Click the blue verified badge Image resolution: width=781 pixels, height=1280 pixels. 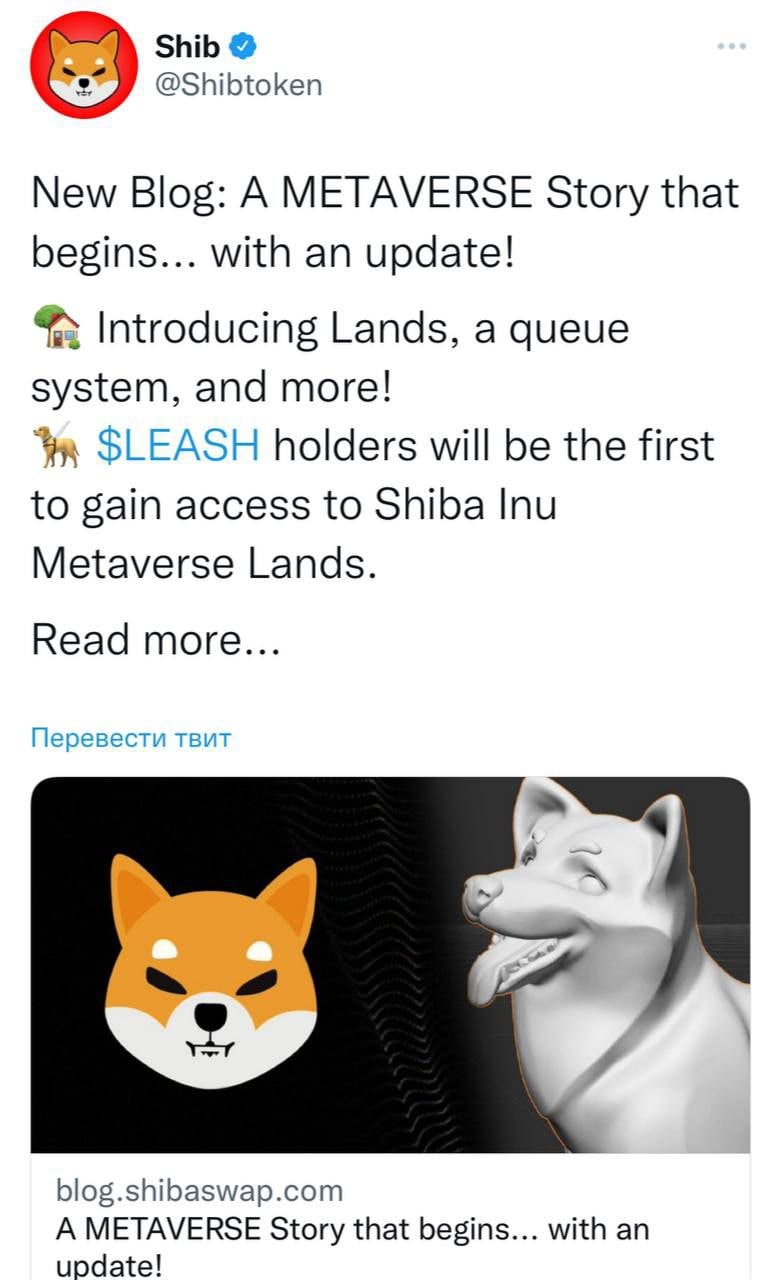coord(243,44)
